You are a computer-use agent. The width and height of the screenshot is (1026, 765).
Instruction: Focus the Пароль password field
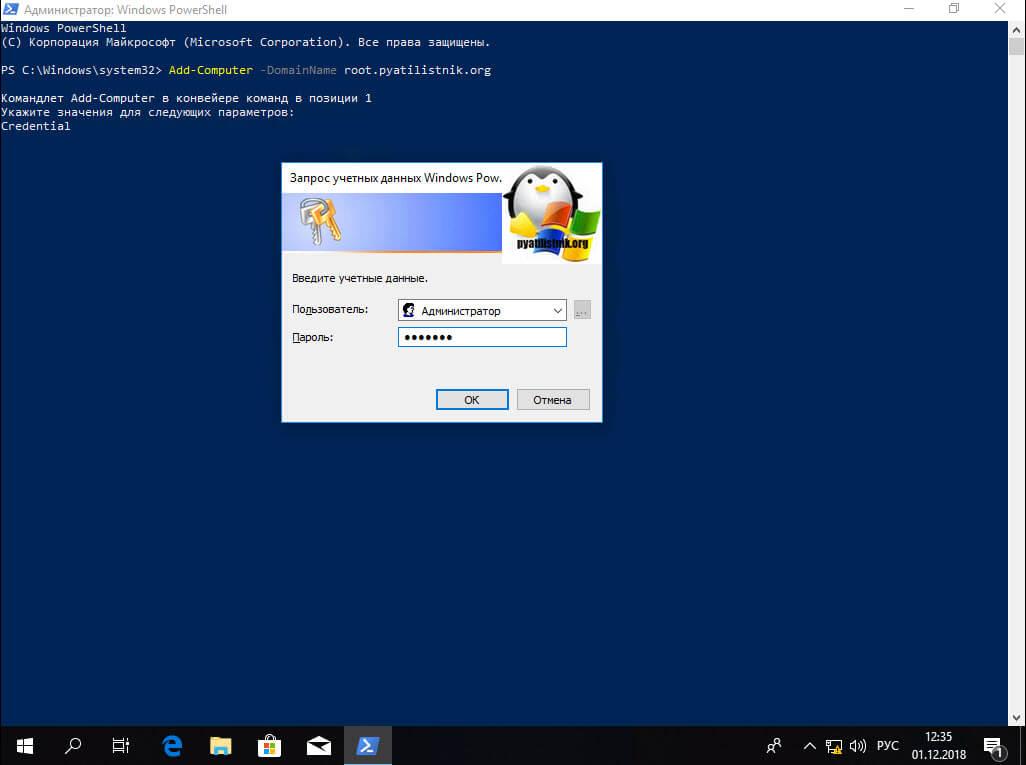click(x=482, y=337)
